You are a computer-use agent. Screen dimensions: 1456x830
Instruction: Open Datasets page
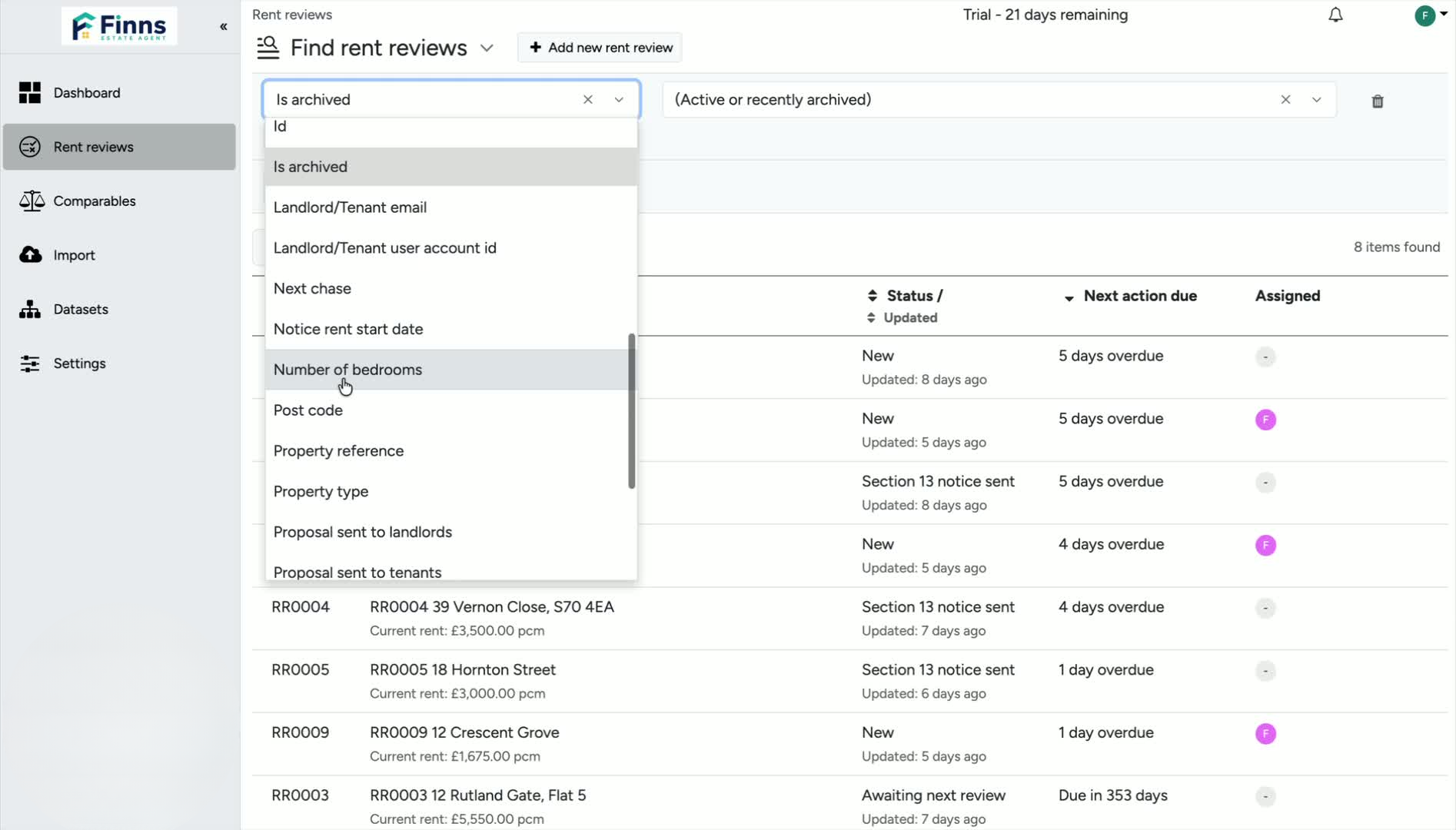click(x=119, y=309)
